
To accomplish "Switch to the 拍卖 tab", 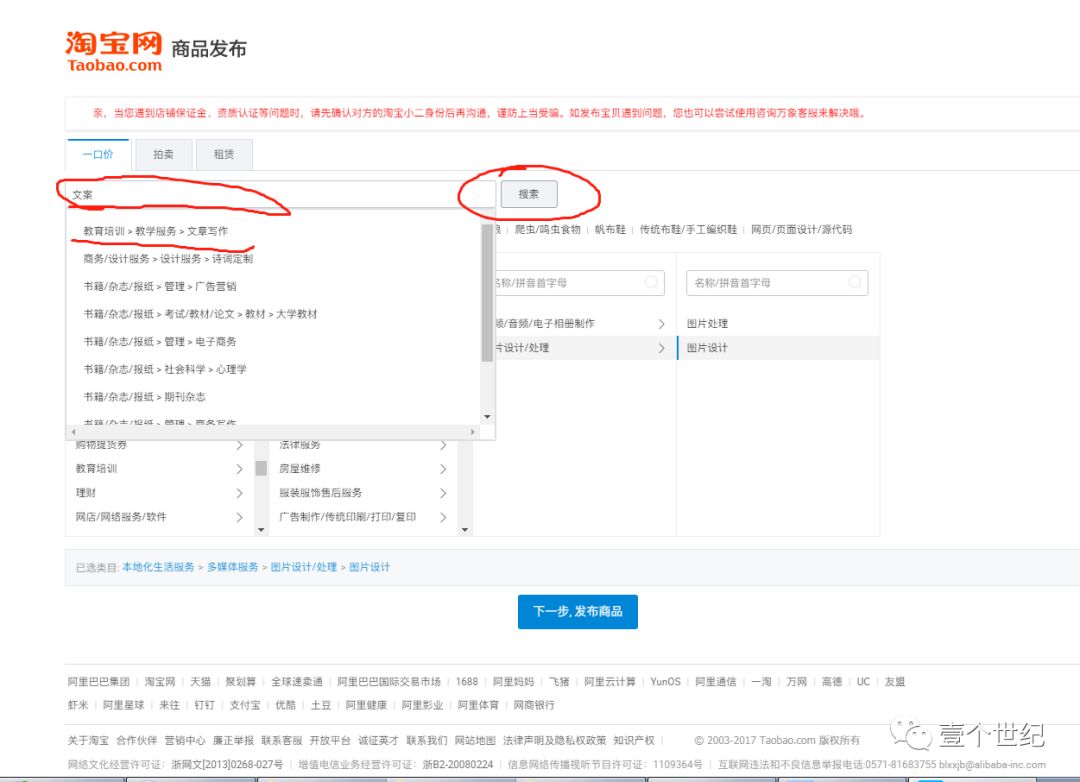I will click(x=163, y=154).
